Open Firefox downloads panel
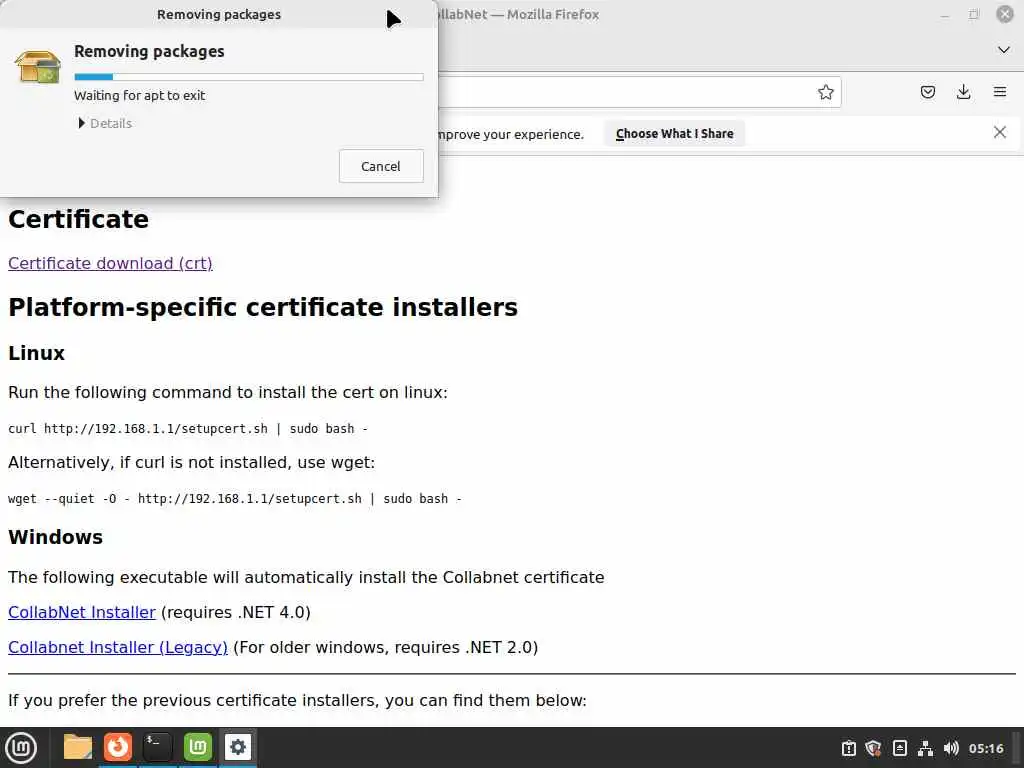 pos(963,92)
